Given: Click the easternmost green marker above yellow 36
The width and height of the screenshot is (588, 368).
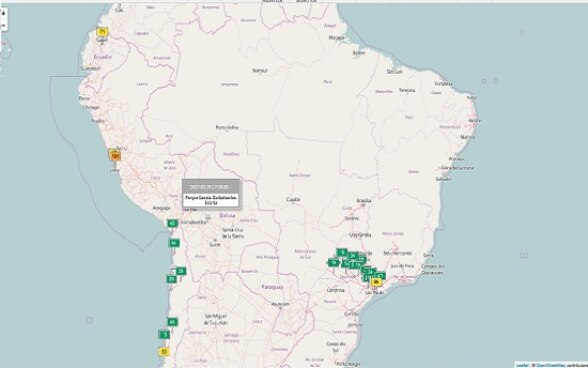Looking at the screenshot, I should (381, 276).
